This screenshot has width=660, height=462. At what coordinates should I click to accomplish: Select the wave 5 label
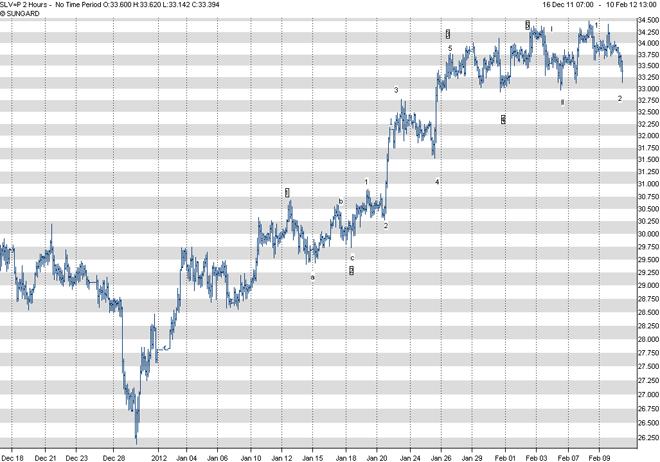(450, 48)
